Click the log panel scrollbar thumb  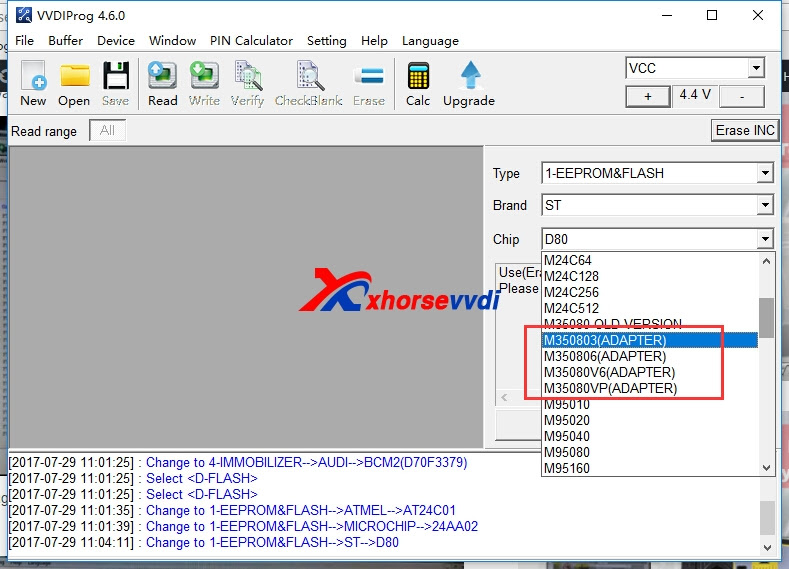click(x=766, y=518)
